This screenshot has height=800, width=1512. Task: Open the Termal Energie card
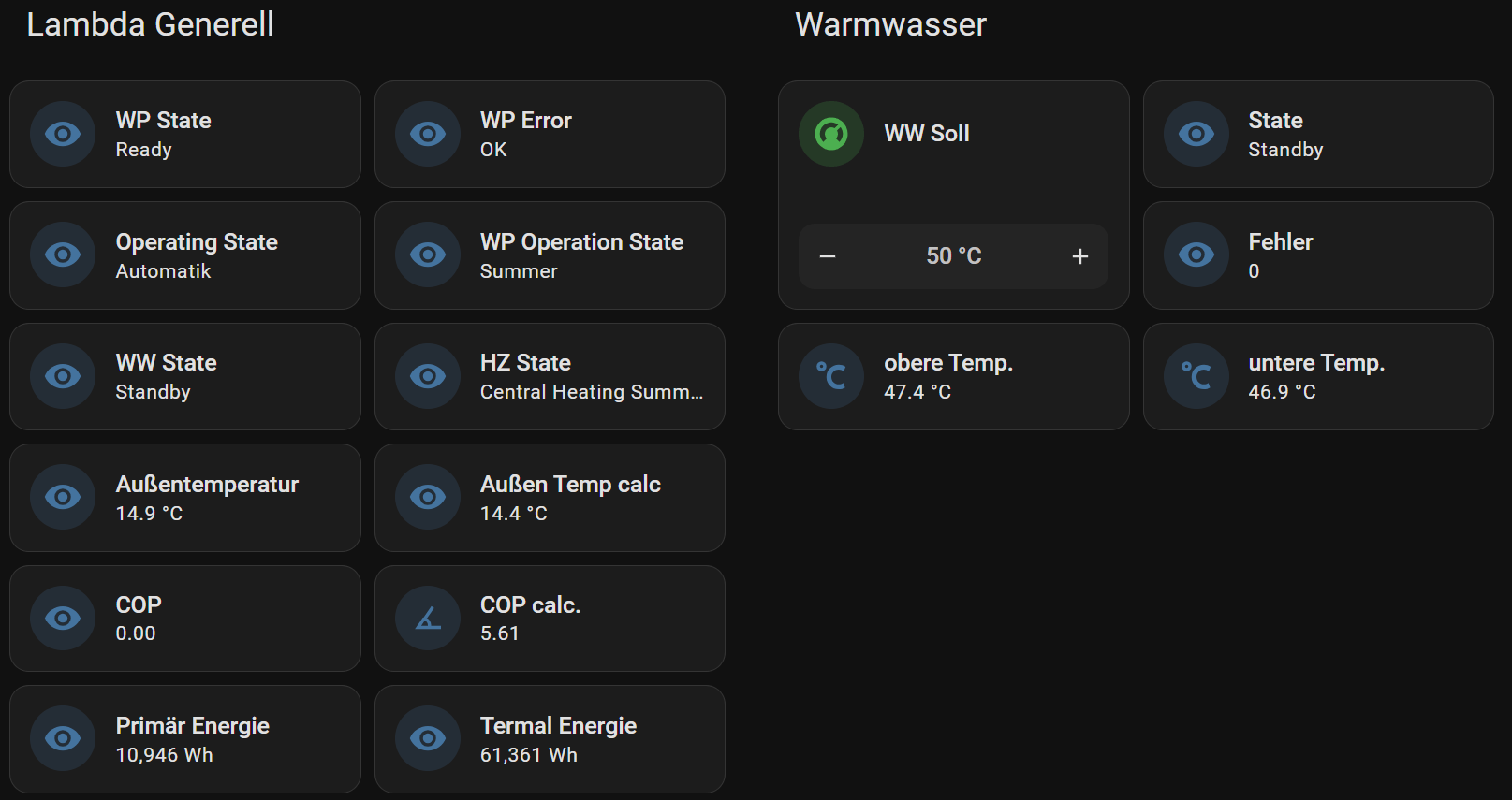[x=550, y=738]
